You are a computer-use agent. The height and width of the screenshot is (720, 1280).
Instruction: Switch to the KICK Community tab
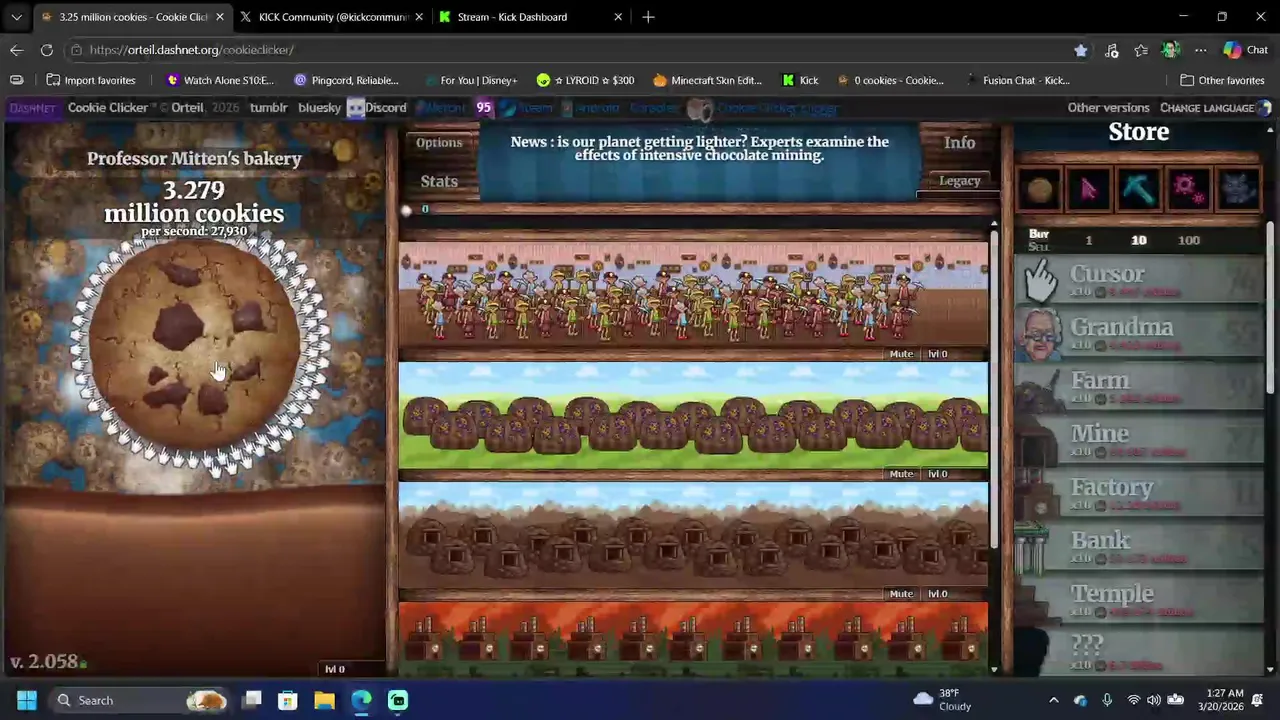click(332, 17)
